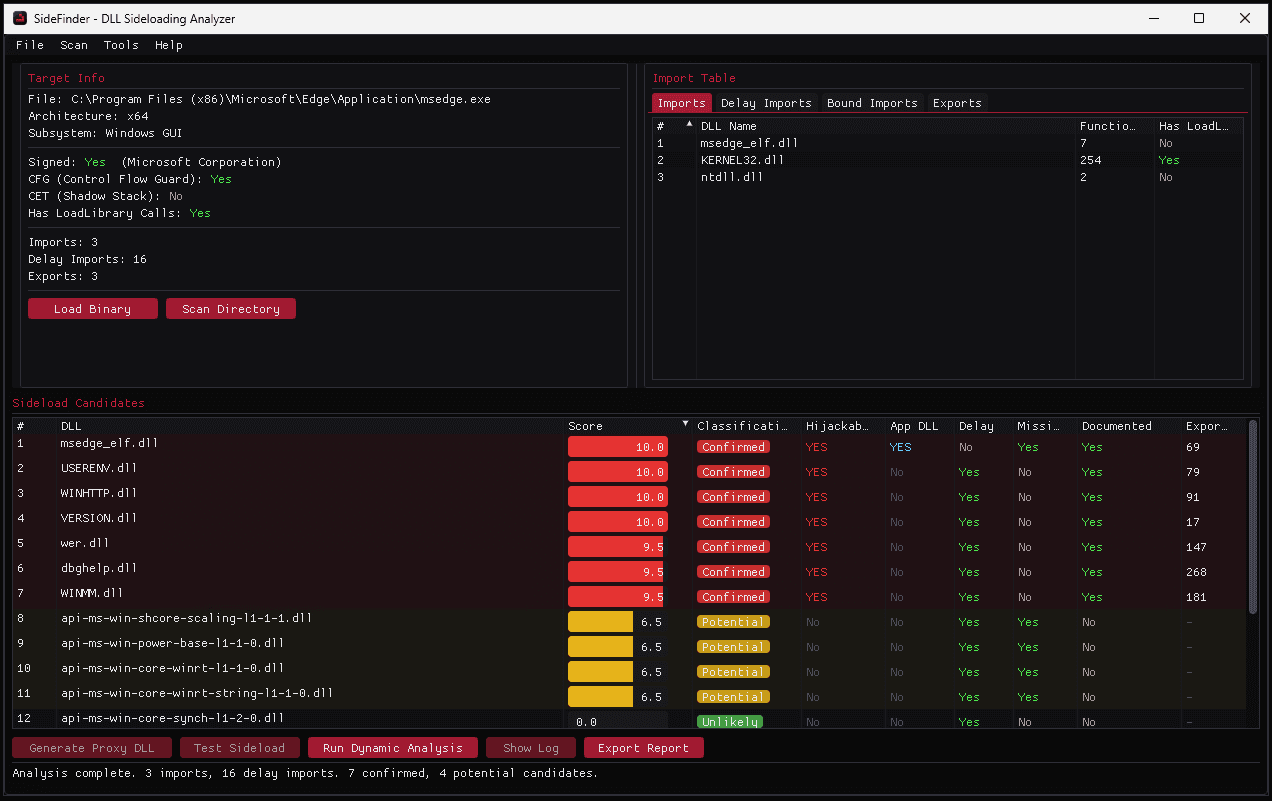This screenshot has height=801, width=1272.
Task: Click blue YES in App DLL column
Action: [x=901, y=447]
